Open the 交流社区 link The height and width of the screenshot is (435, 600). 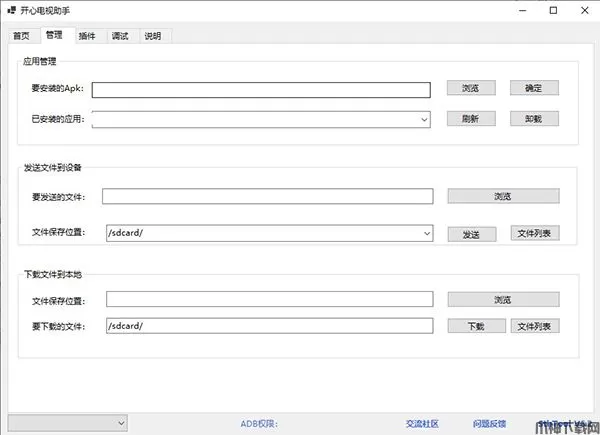(x=422, y=424)
